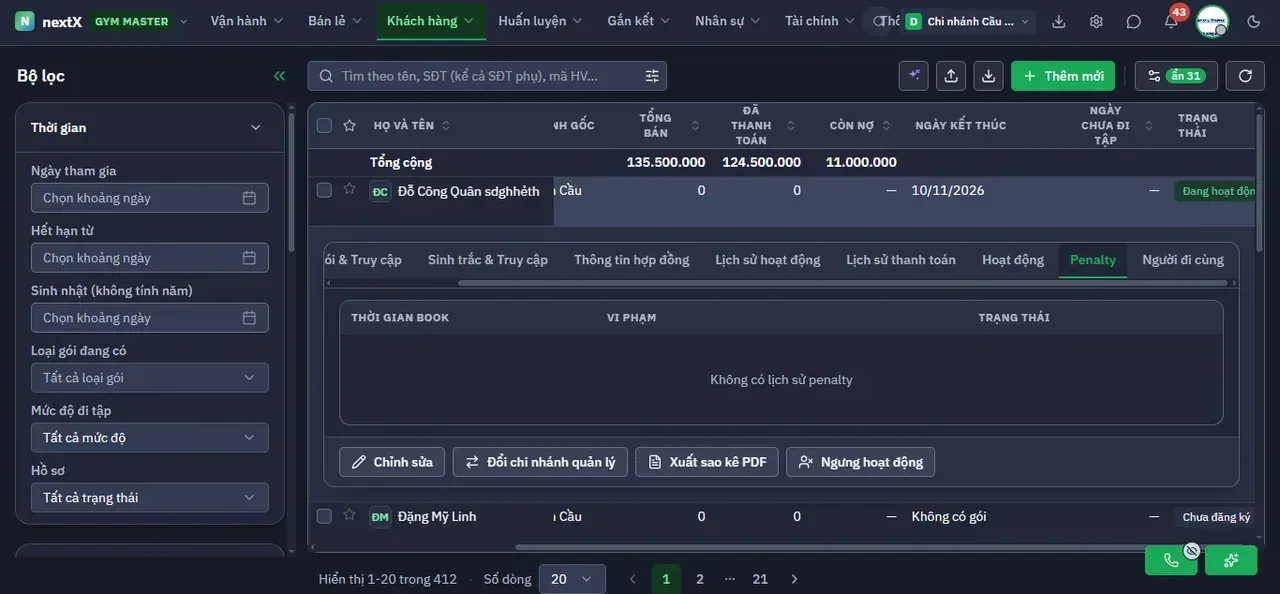Click the AI sparkle button beside export

913,76
